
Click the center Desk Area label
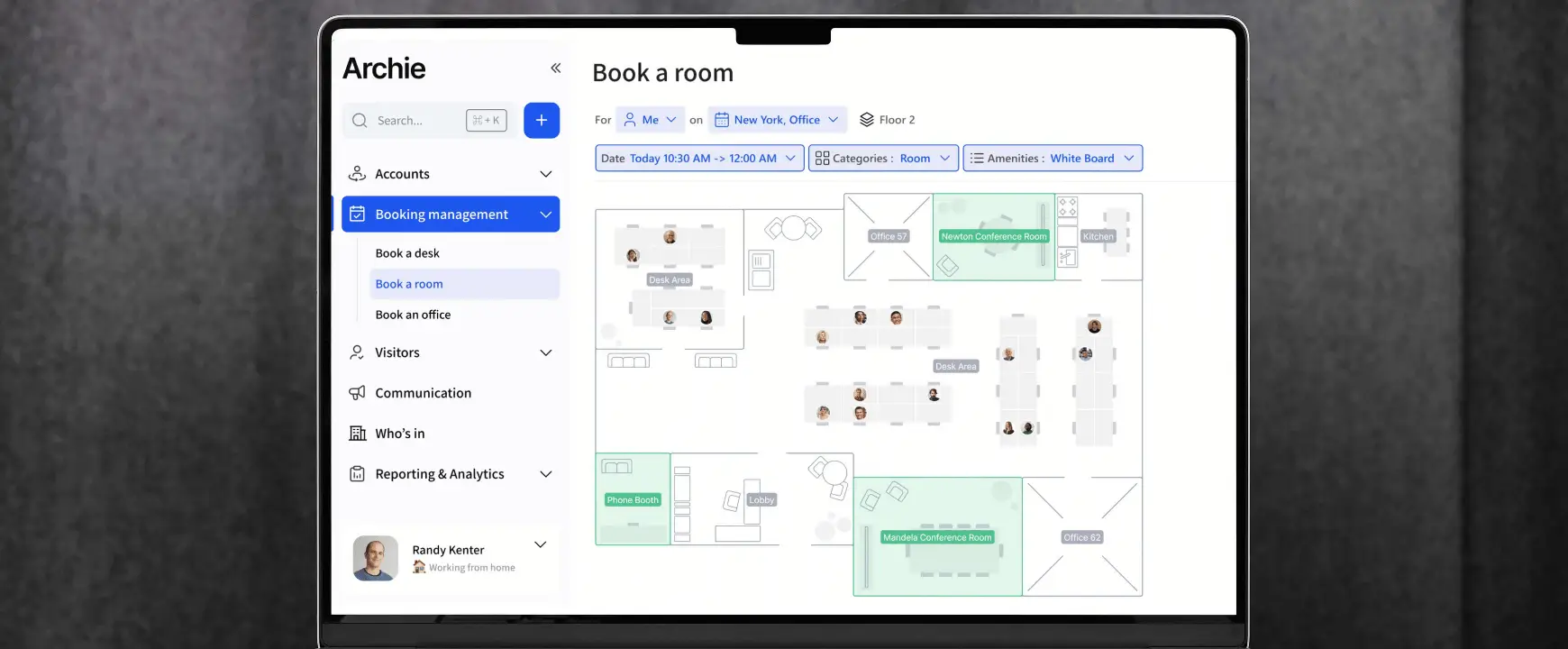pos(956,366)
